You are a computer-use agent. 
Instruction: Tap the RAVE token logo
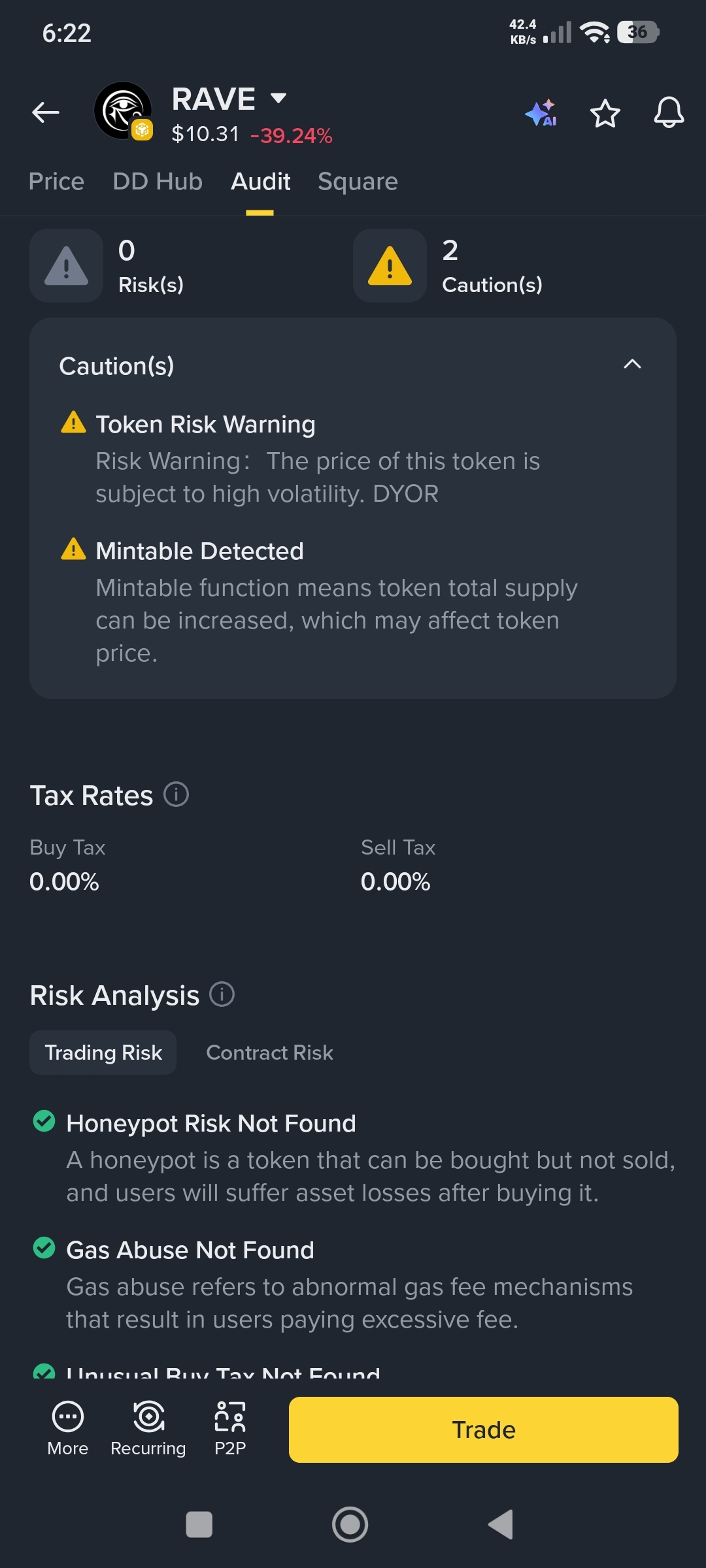click(123, 111)
